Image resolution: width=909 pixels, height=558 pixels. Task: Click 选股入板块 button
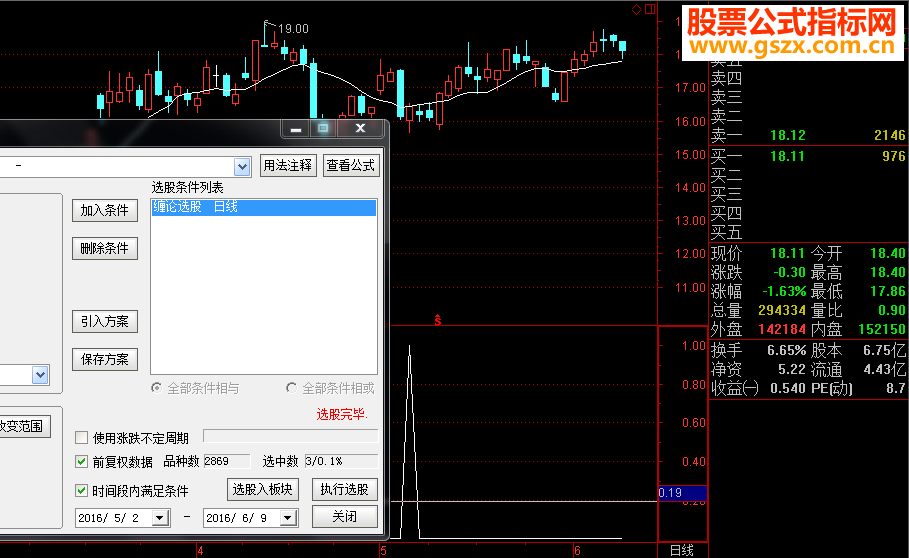click(263, 490)
